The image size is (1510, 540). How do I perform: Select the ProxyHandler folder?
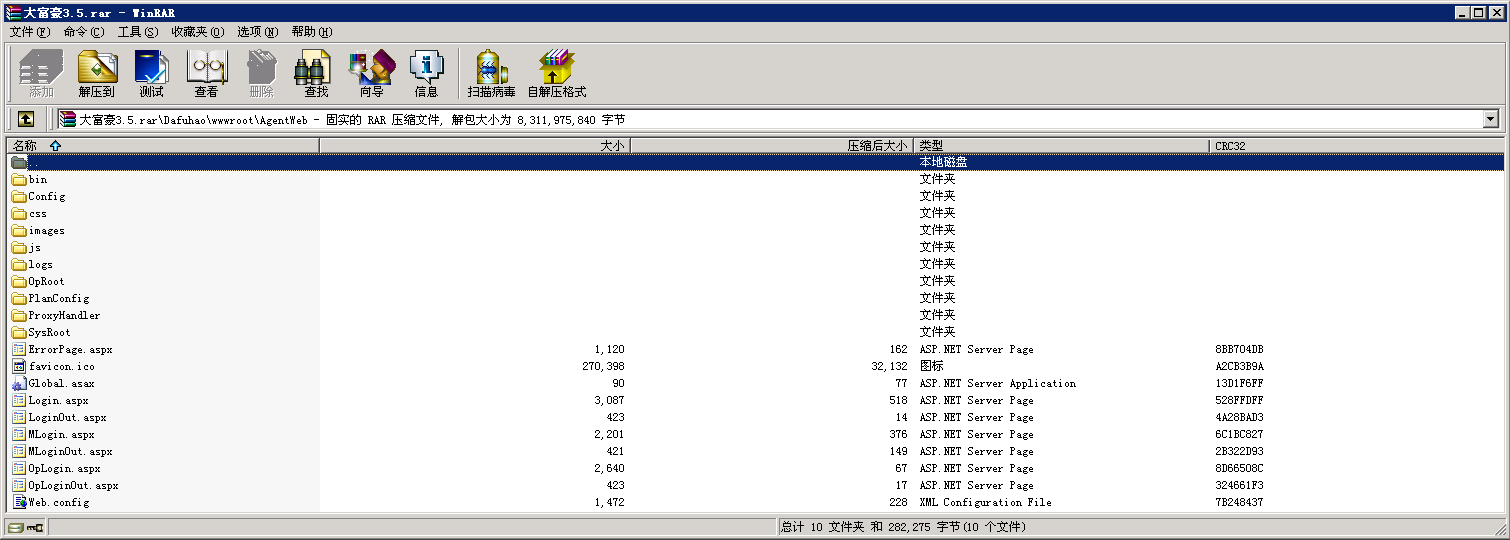[64, 316]
